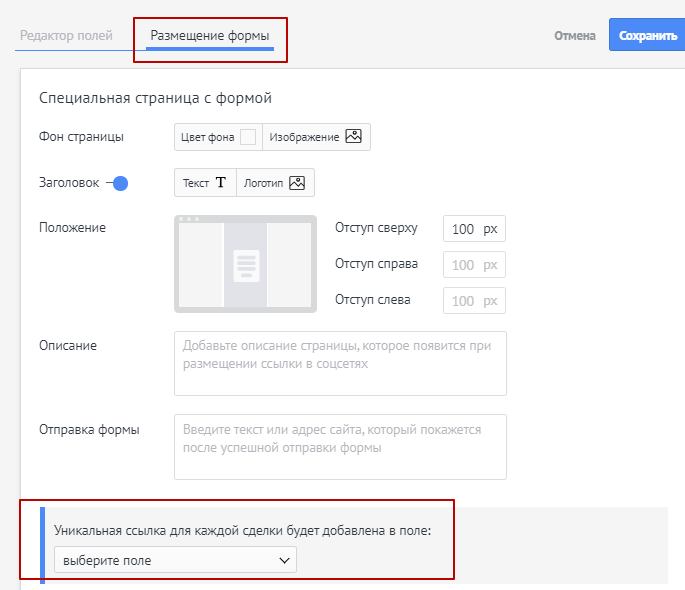
Task: Click the chevron arrow of field selector
Action: pyautogui.click(x=284, y=560)
